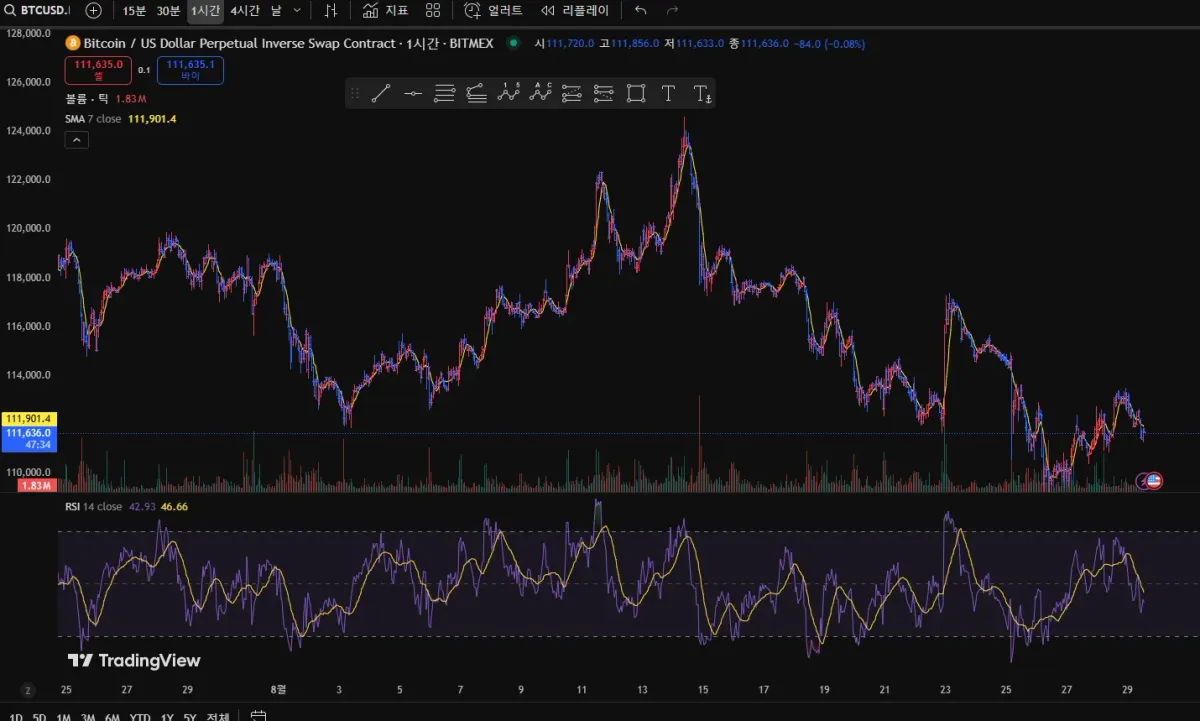Click the plus icon to add symbol
Image resolution: width=1200 pixels, height=721 pixels.
93,11
